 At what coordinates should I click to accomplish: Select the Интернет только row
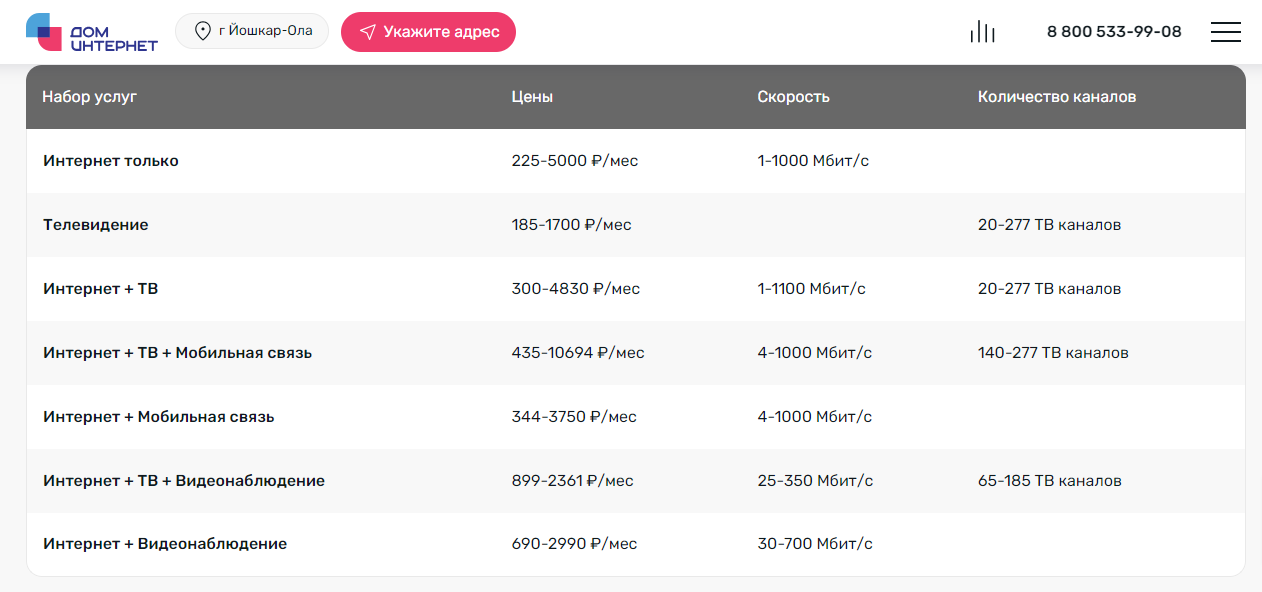tap(111, 161)
